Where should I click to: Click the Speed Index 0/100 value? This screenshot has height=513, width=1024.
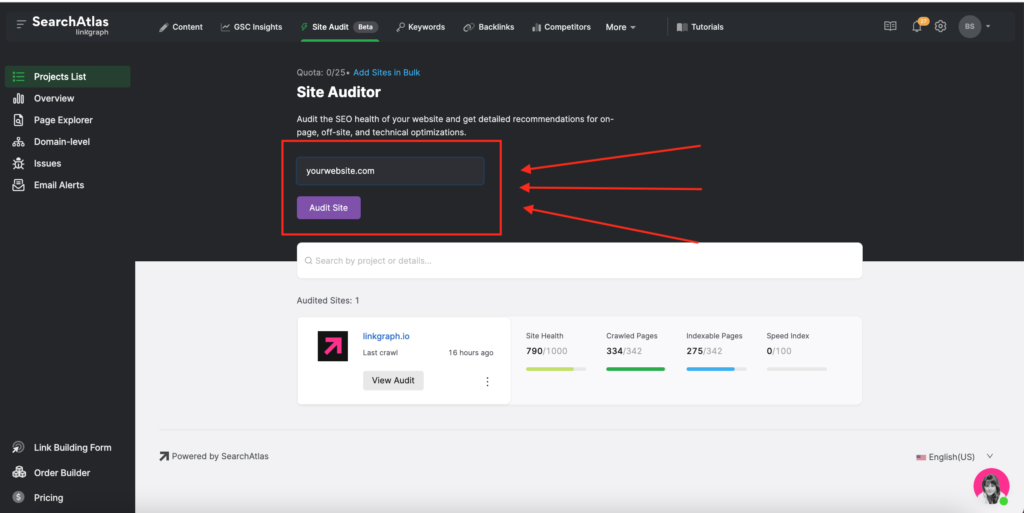(778, 351)
